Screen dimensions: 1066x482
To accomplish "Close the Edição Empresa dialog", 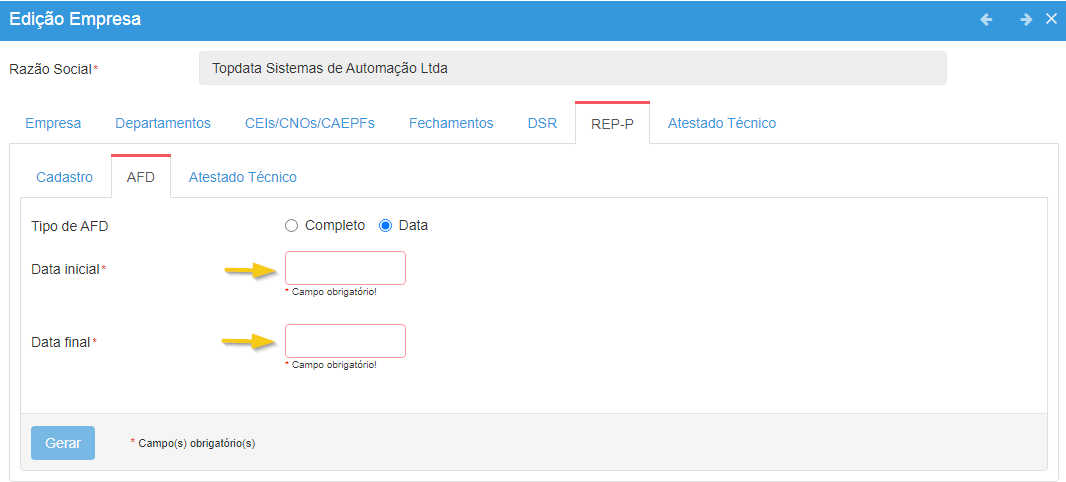I will click(1051, 19).
